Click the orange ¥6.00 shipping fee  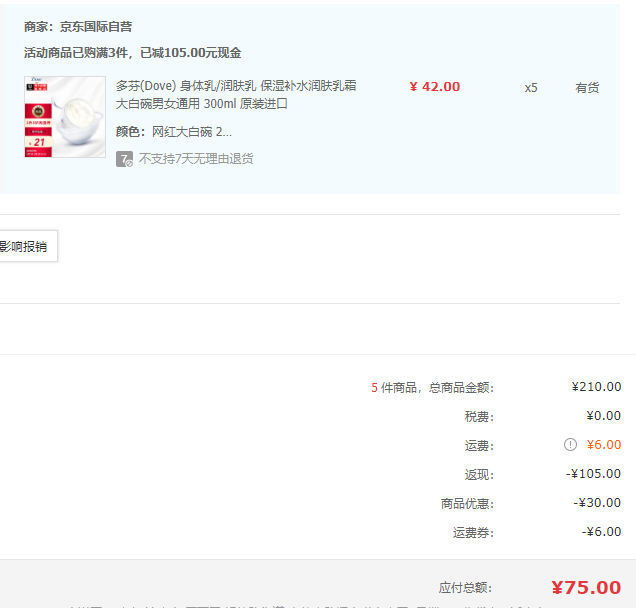(x=603, y=445)
